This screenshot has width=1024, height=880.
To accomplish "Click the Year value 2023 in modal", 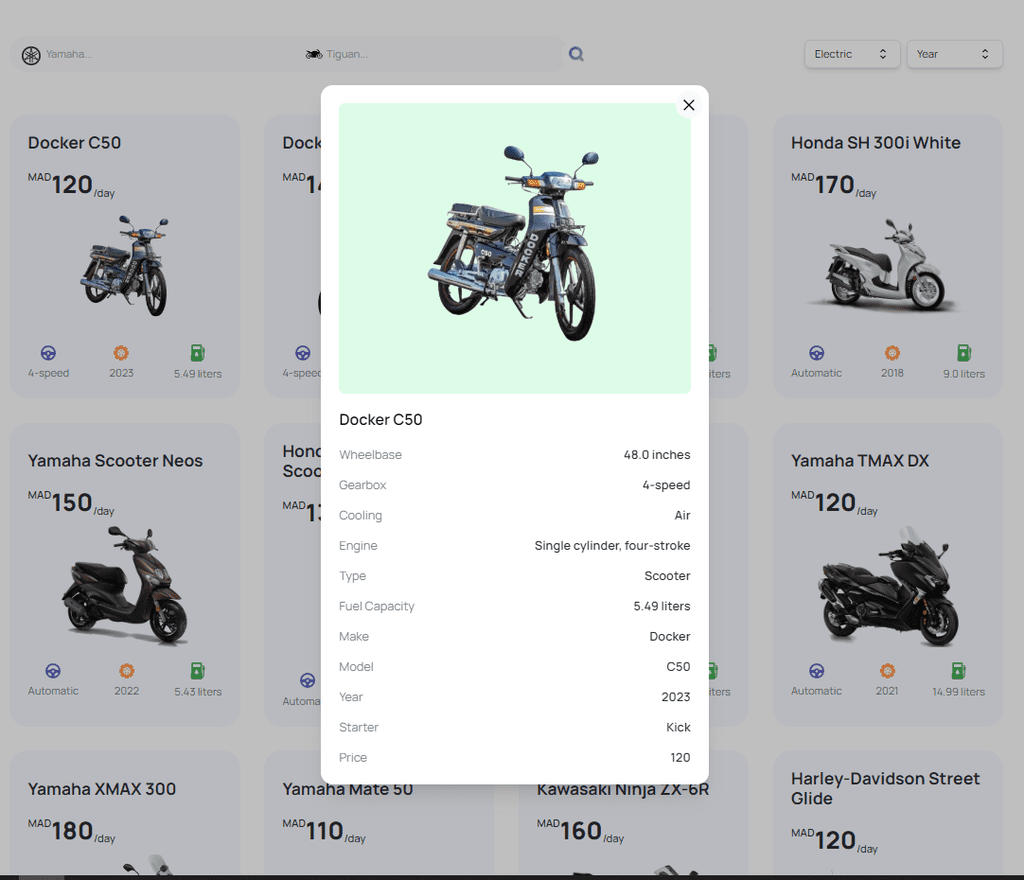I will 675,697.
